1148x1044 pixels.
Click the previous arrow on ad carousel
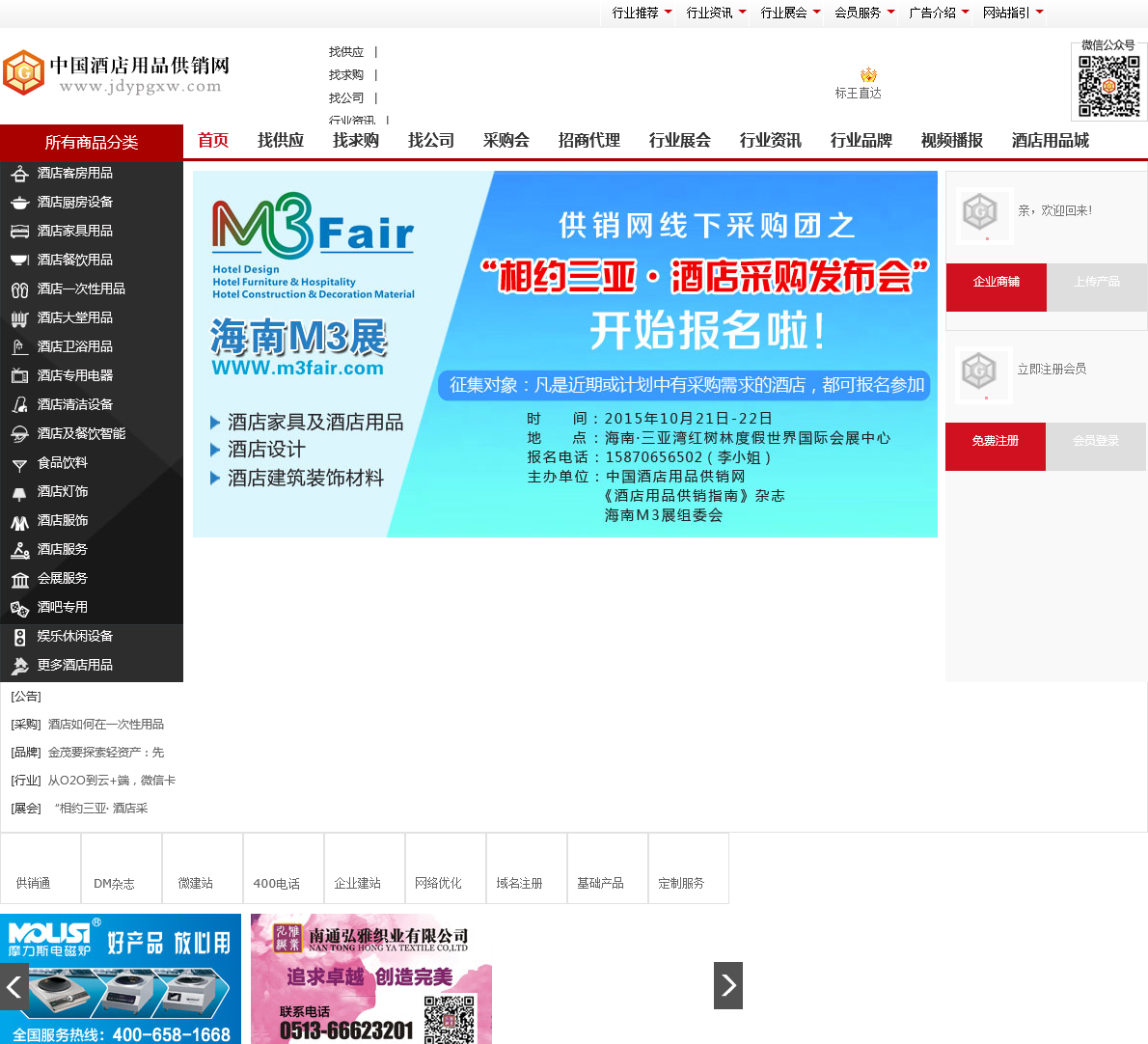pos(14,986)
